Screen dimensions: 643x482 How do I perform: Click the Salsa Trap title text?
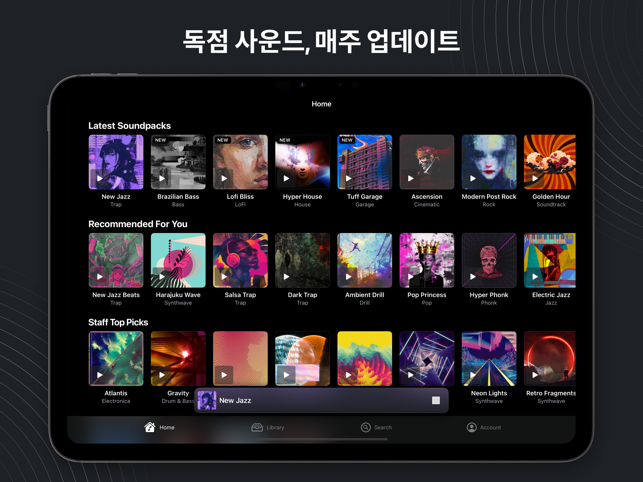240,295
